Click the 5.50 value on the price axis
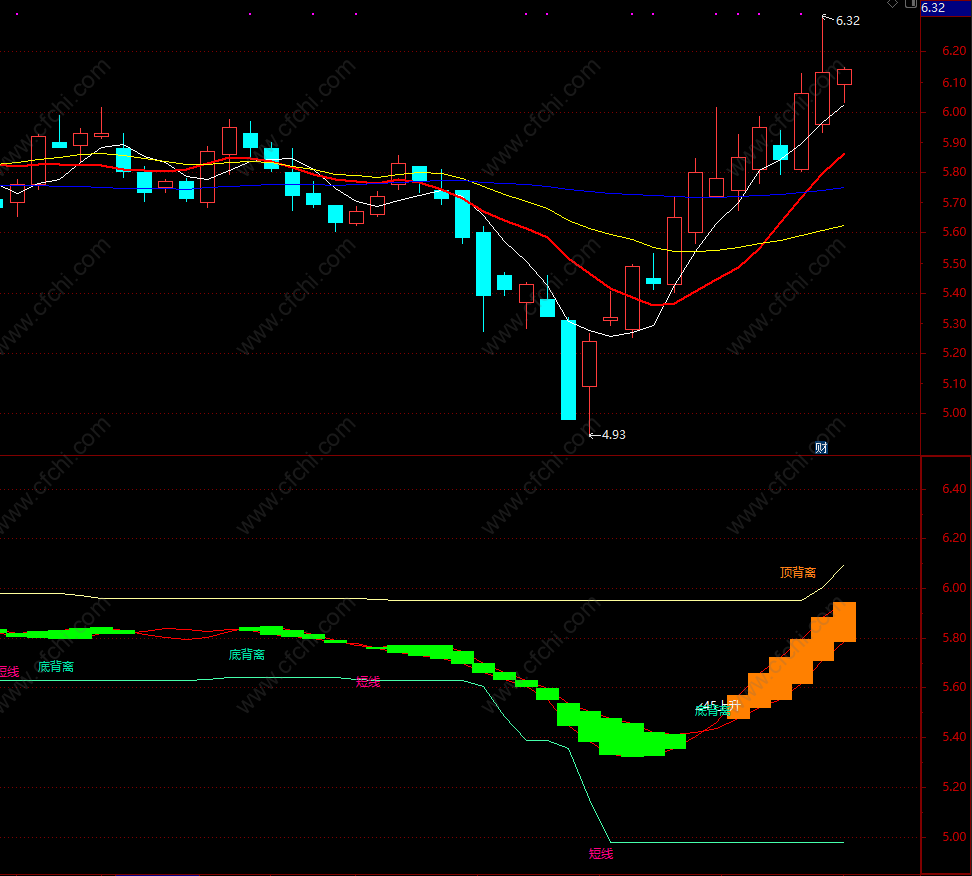Image resolution: width=972 pixels, height=876 pixels. [954, 263]
